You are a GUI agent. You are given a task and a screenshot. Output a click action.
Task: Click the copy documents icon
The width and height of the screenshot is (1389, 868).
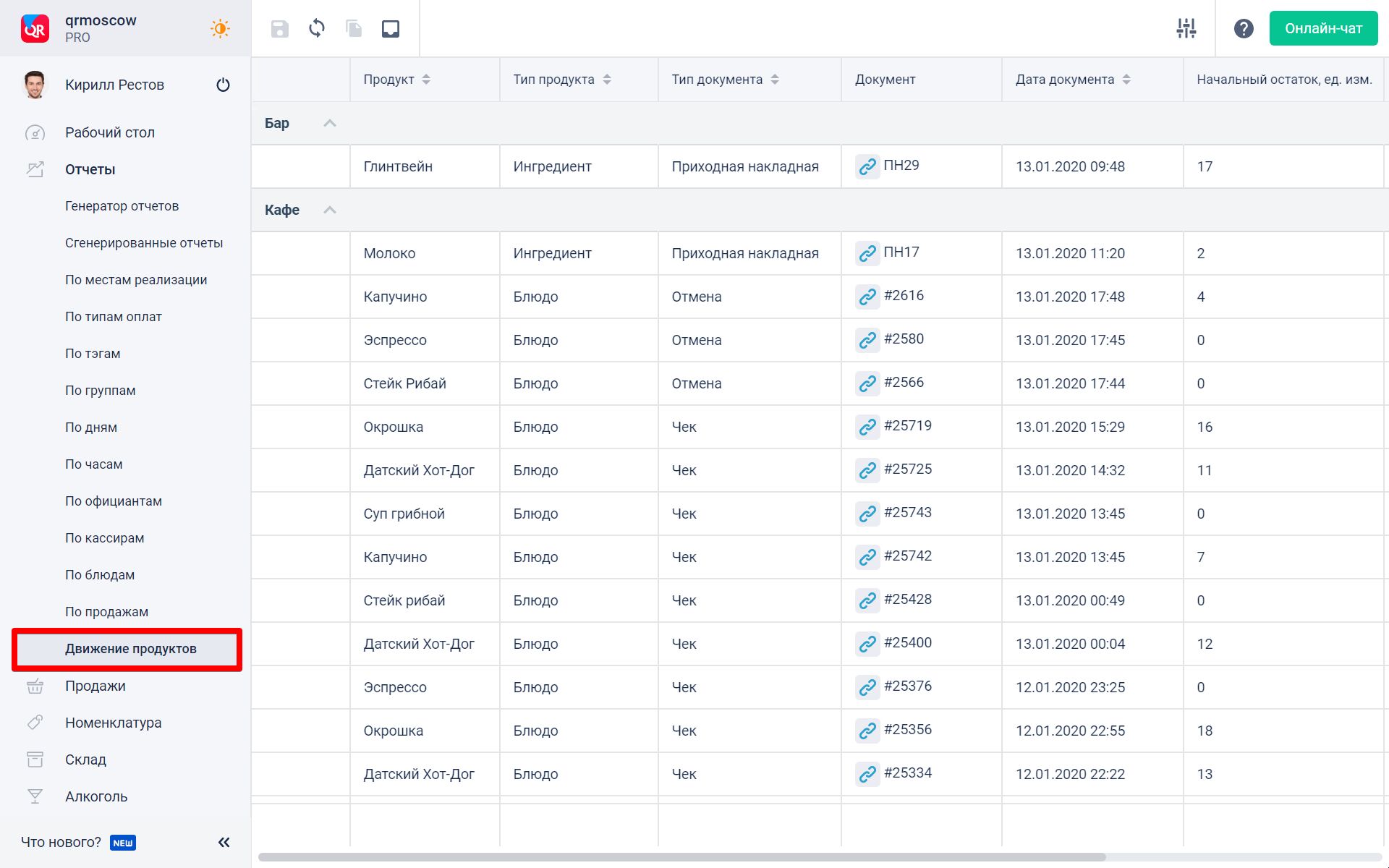click(x=354, y=29)
